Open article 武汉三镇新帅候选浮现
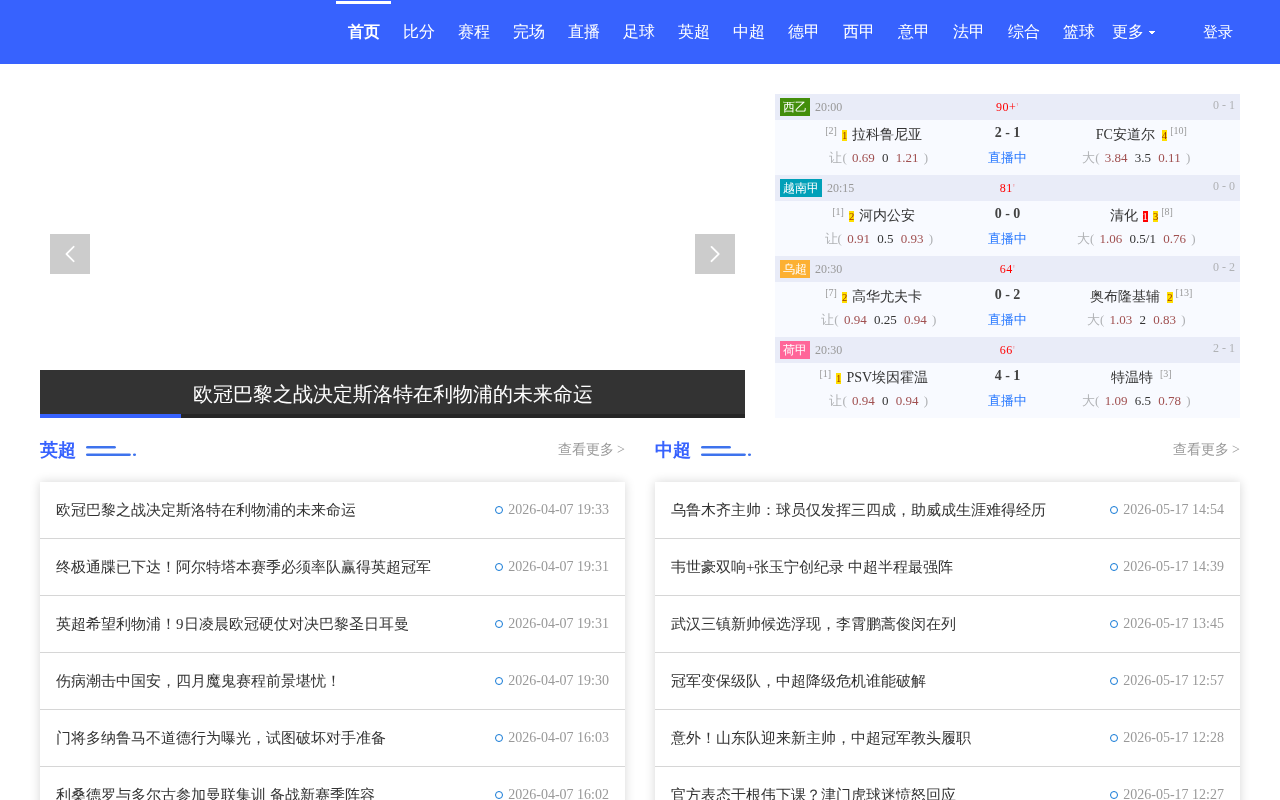 tap(813, 624)
